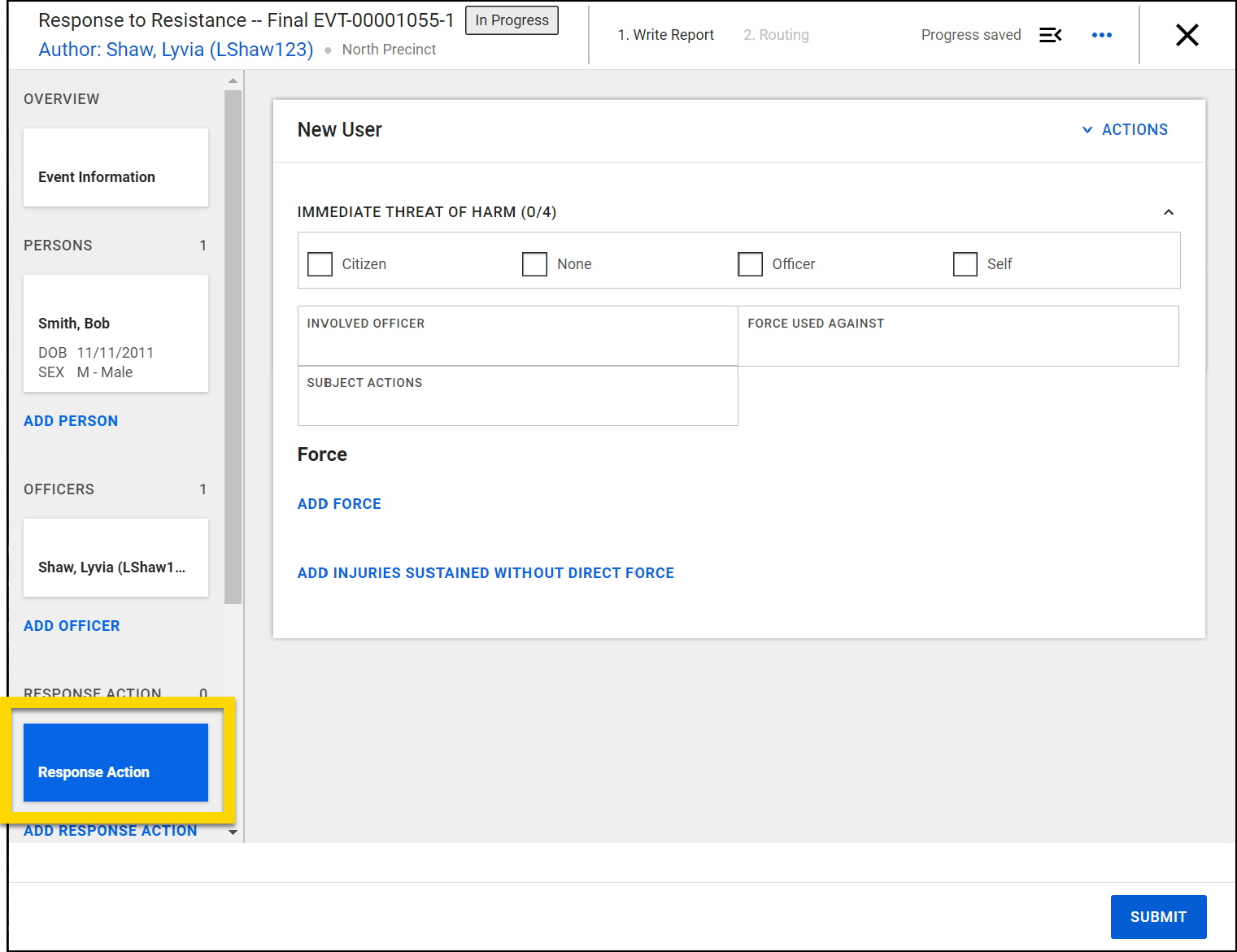1237x952 pixels.
Task: Check the None checkbox
Action: pos(534,263)
